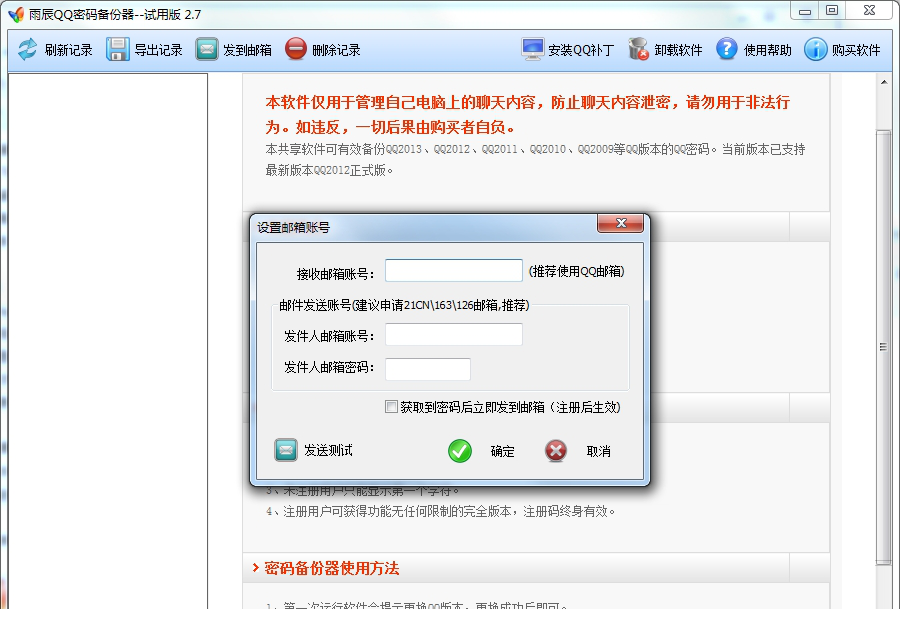Choose 安装QQ补丁 in the toolbar

(581, 51)
